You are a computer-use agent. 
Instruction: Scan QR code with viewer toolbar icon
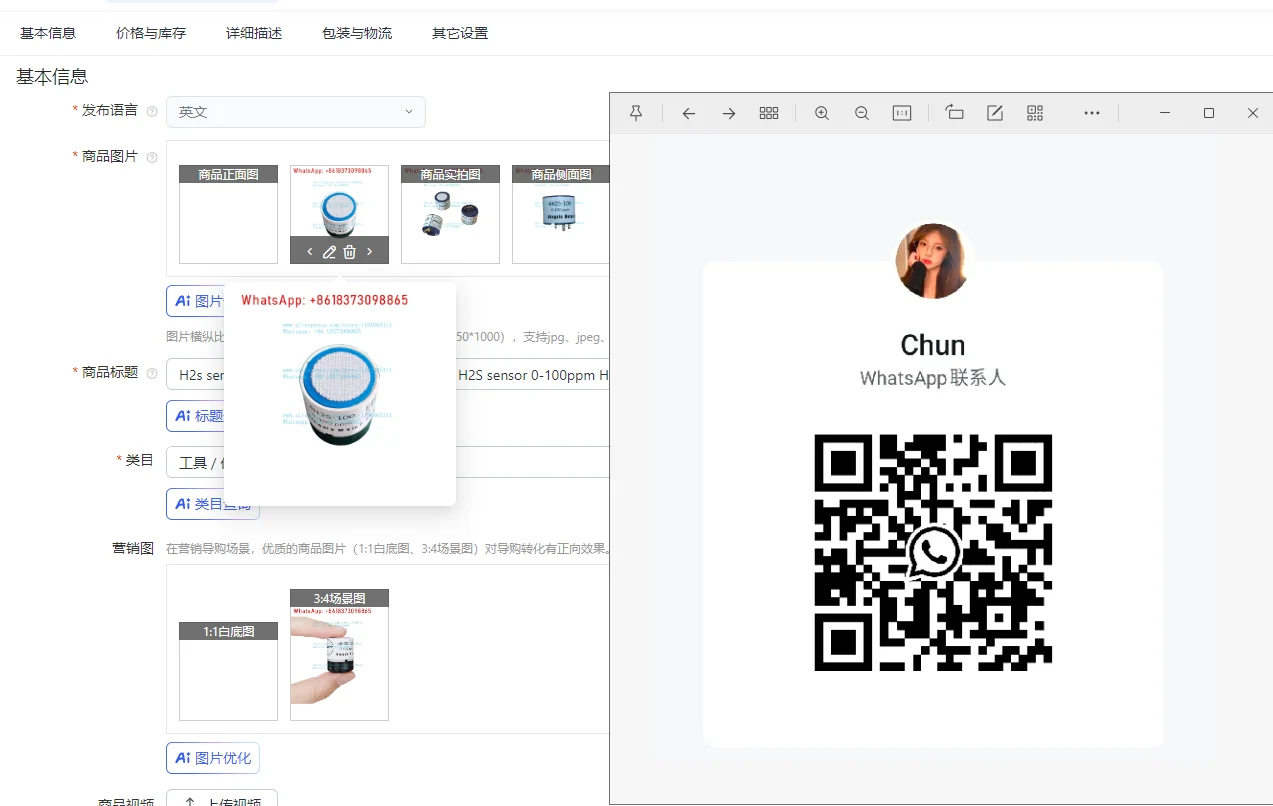click(x=1035, y=113)
